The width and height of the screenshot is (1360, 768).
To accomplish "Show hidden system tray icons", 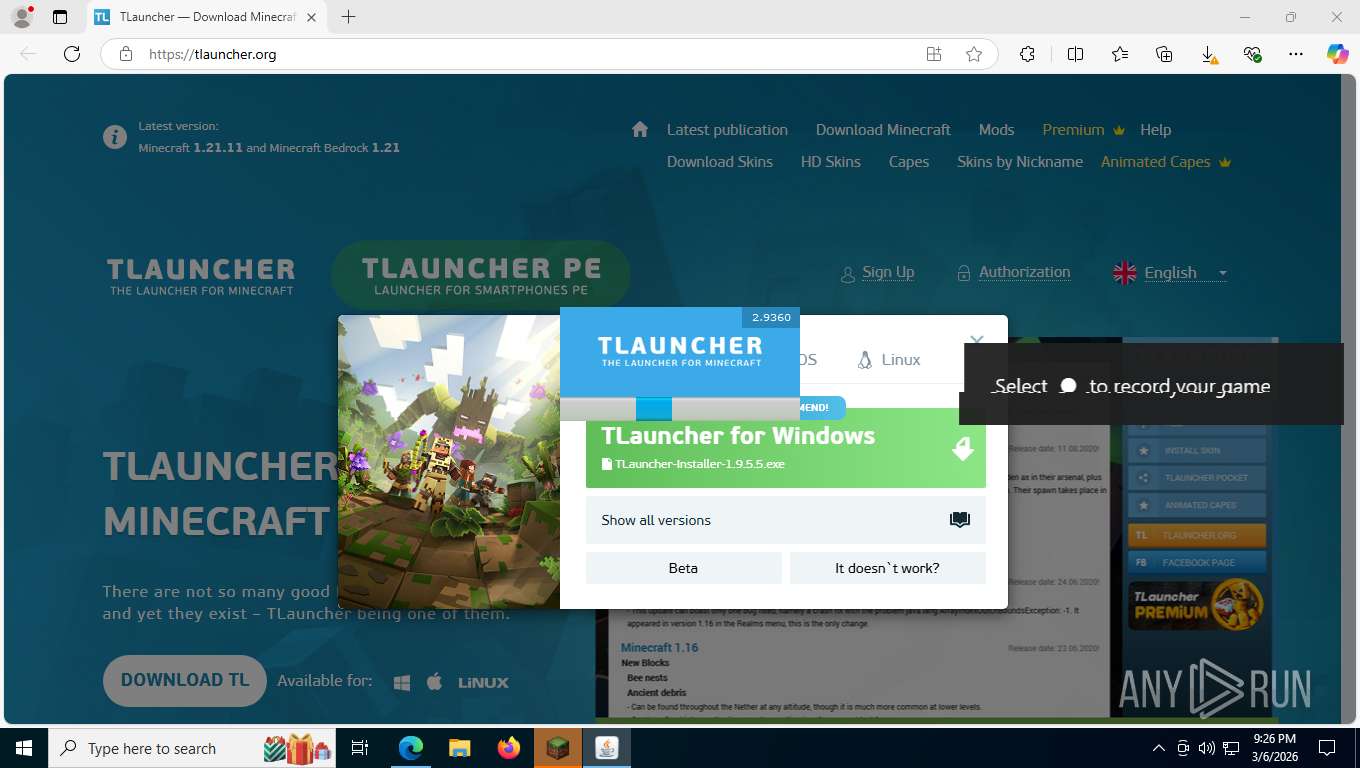I will [1159, 748].
